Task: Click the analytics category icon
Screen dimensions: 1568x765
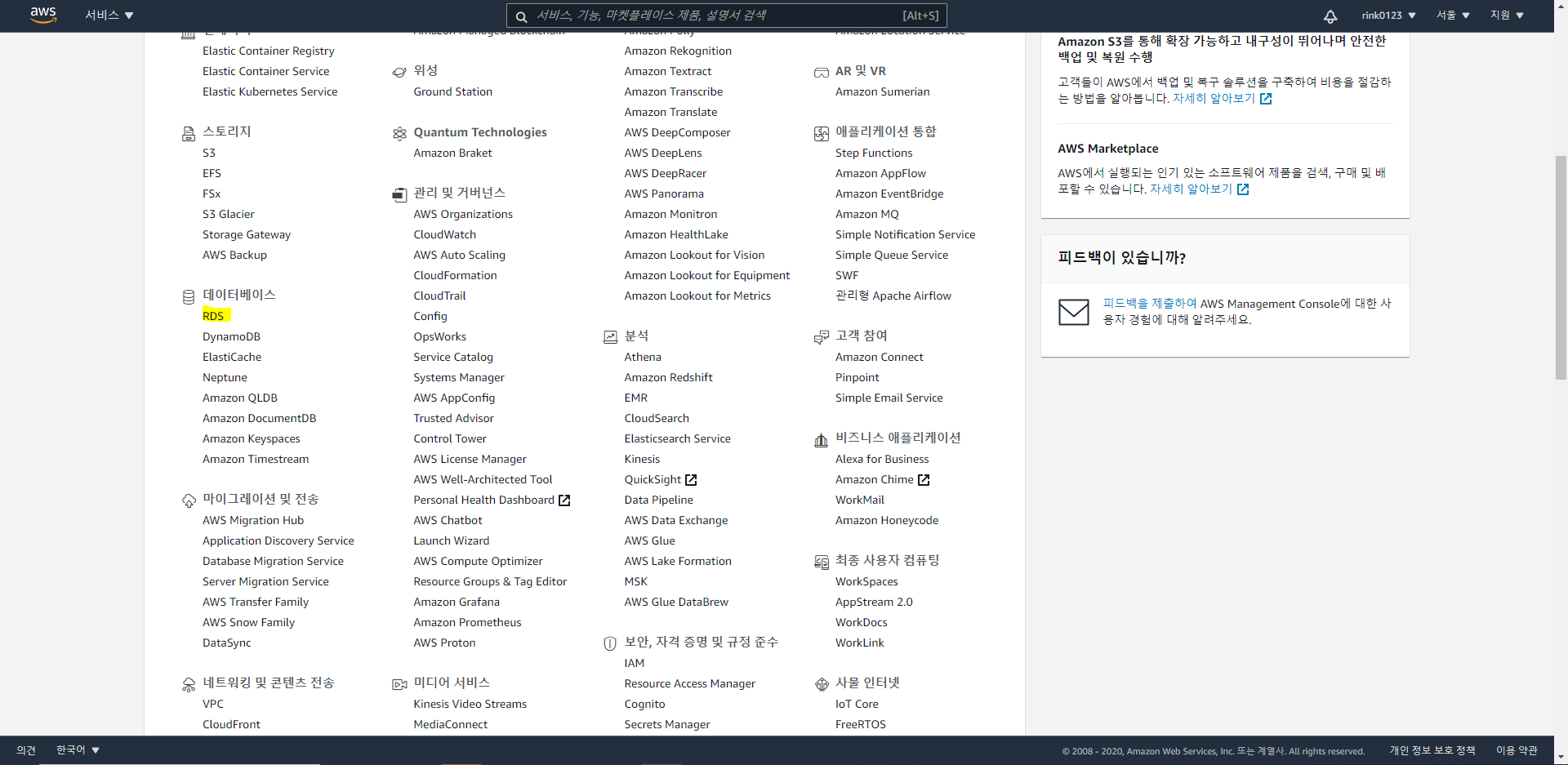Action: coord(610,337)
